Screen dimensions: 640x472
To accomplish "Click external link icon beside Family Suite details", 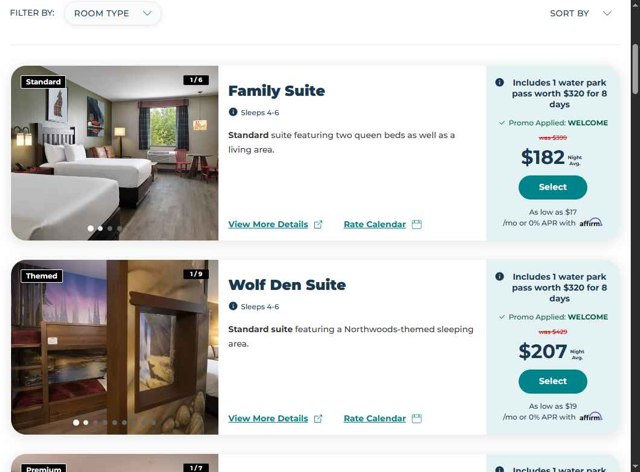I will pyautogui.click(x=318, y=225).
